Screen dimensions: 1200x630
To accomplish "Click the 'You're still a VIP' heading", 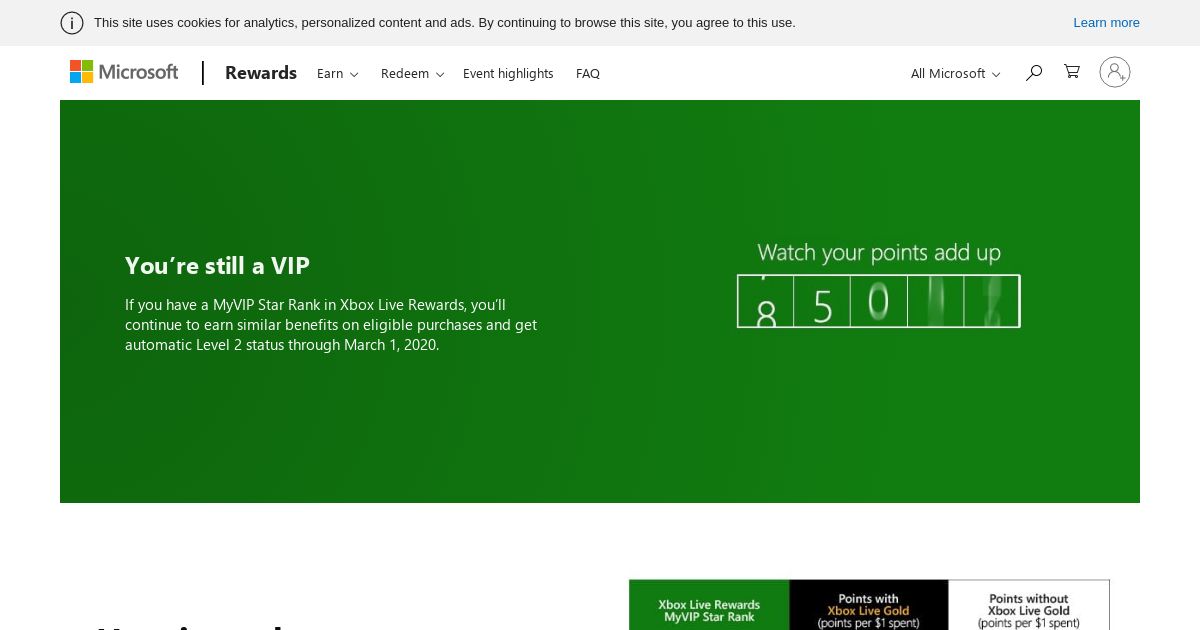I will [x=217, y=265].
